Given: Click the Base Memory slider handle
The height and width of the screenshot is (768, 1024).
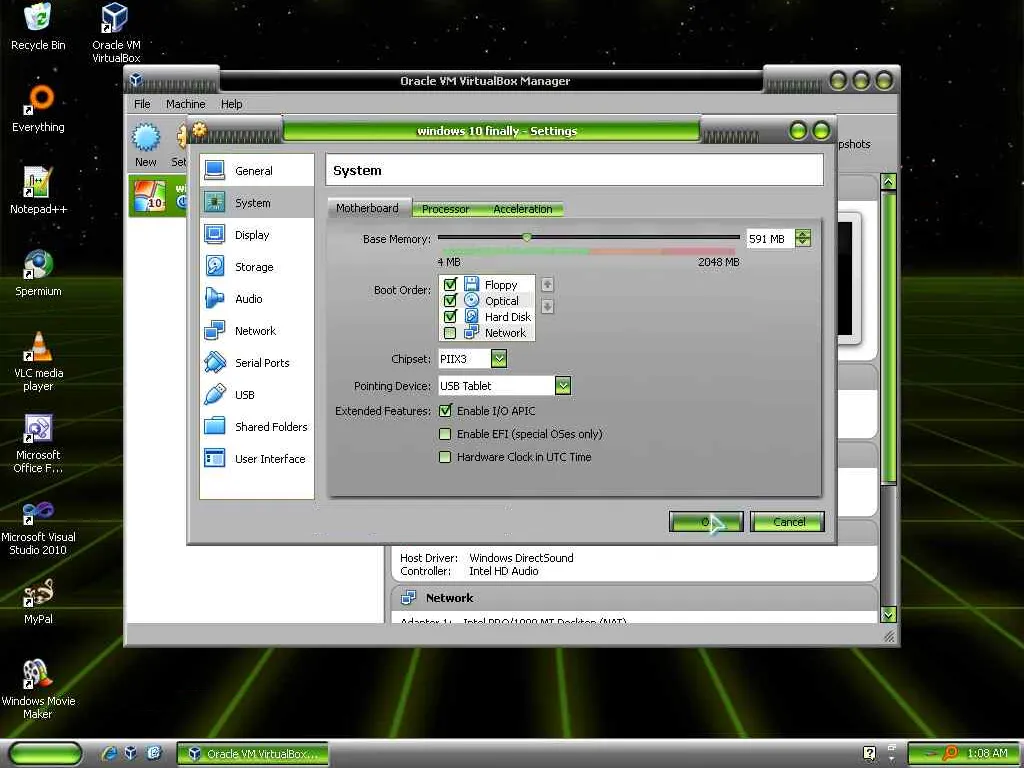Looking at the screenshot, I should pyautogui.click(x=526, y=238).
